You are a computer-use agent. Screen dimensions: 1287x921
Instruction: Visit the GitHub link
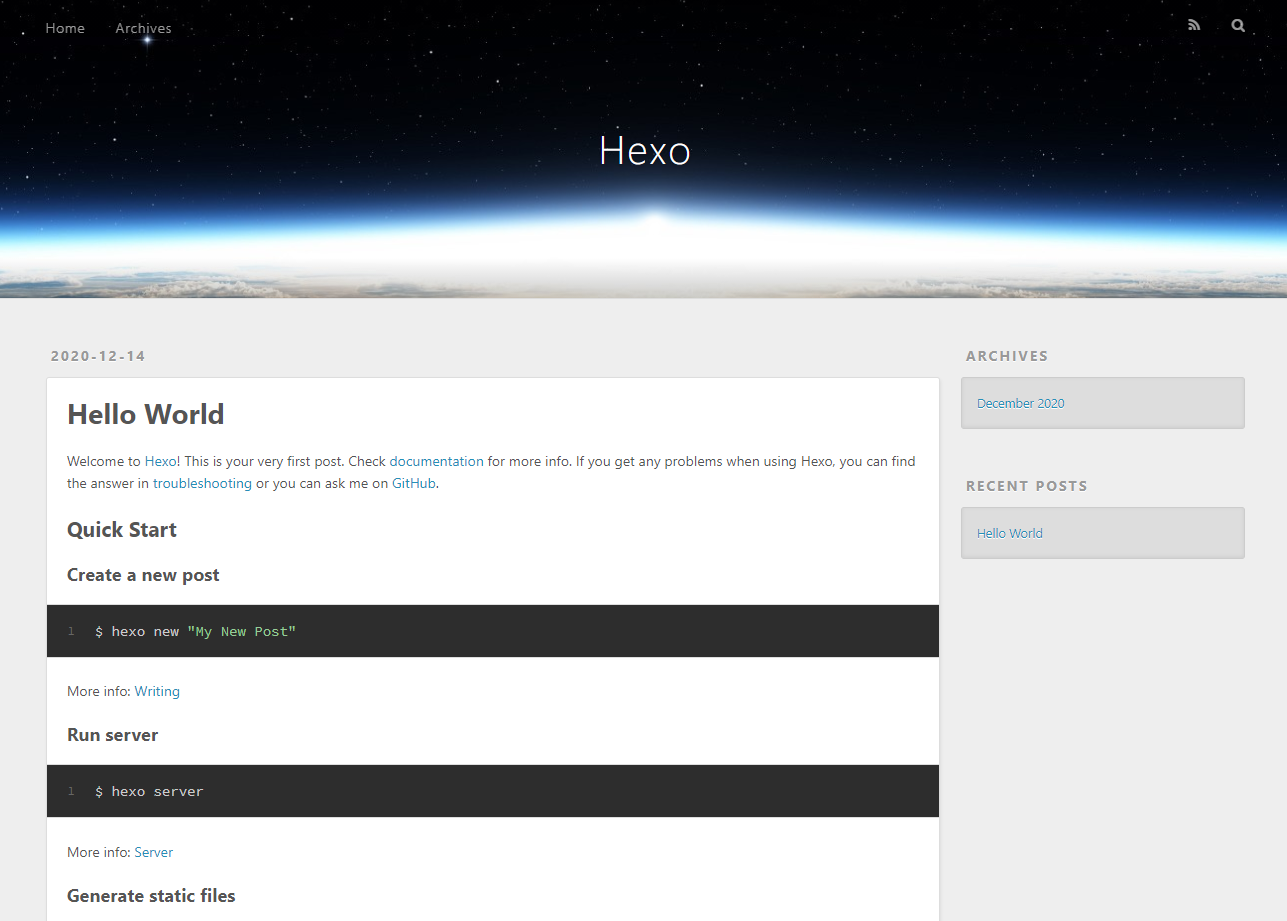414,483
